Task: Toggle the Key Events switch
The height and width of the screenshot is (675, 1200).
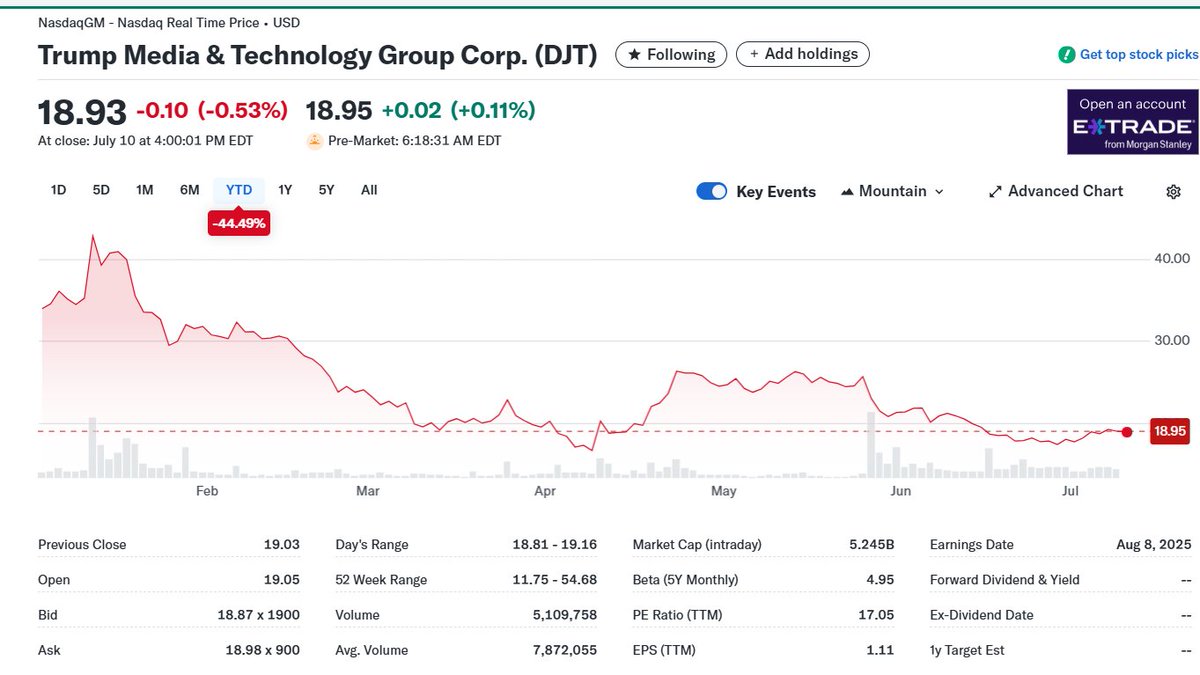Action: coord(711,192)
